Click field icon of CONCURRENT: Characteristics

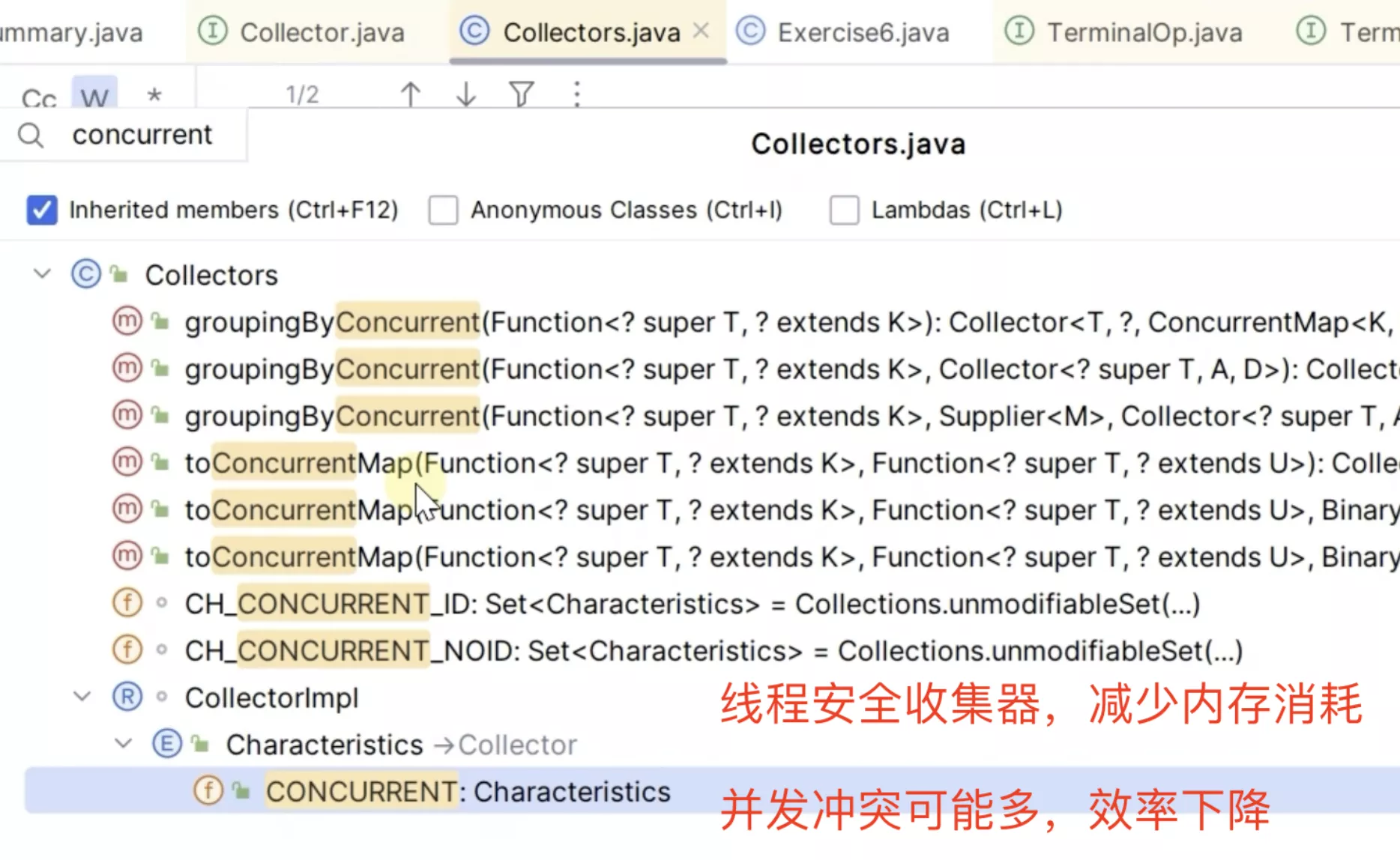click(x=208, y=790)
